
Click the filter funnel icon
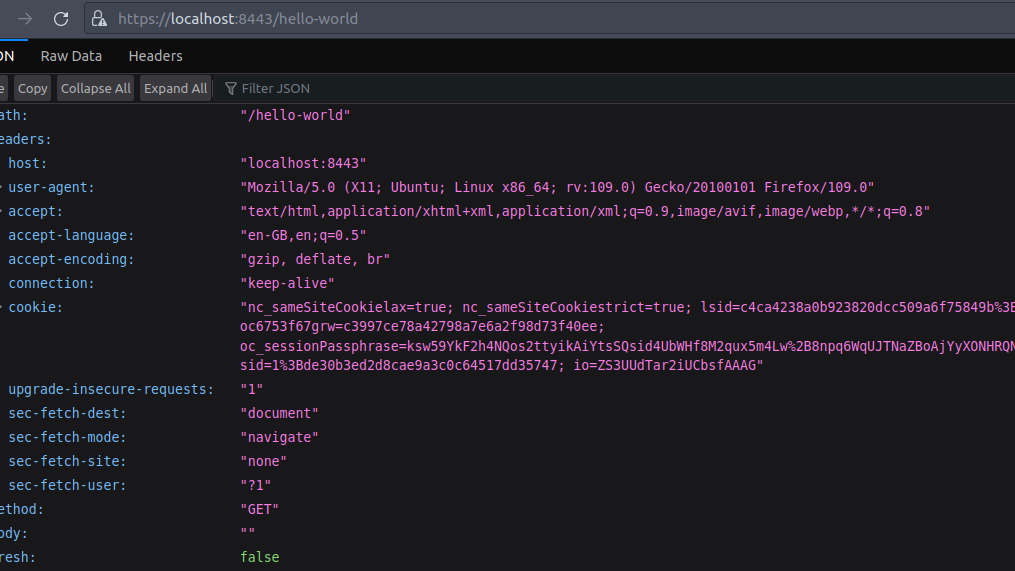(x=230, y=89)
